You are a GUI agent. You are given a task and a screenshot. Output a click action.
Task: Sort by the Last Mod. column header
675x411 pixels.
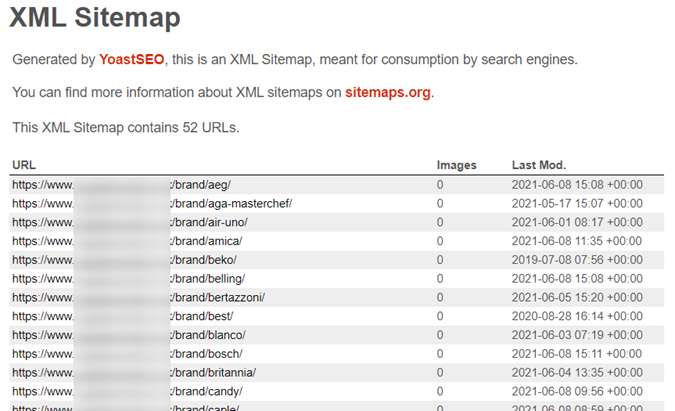pos(539,165)
